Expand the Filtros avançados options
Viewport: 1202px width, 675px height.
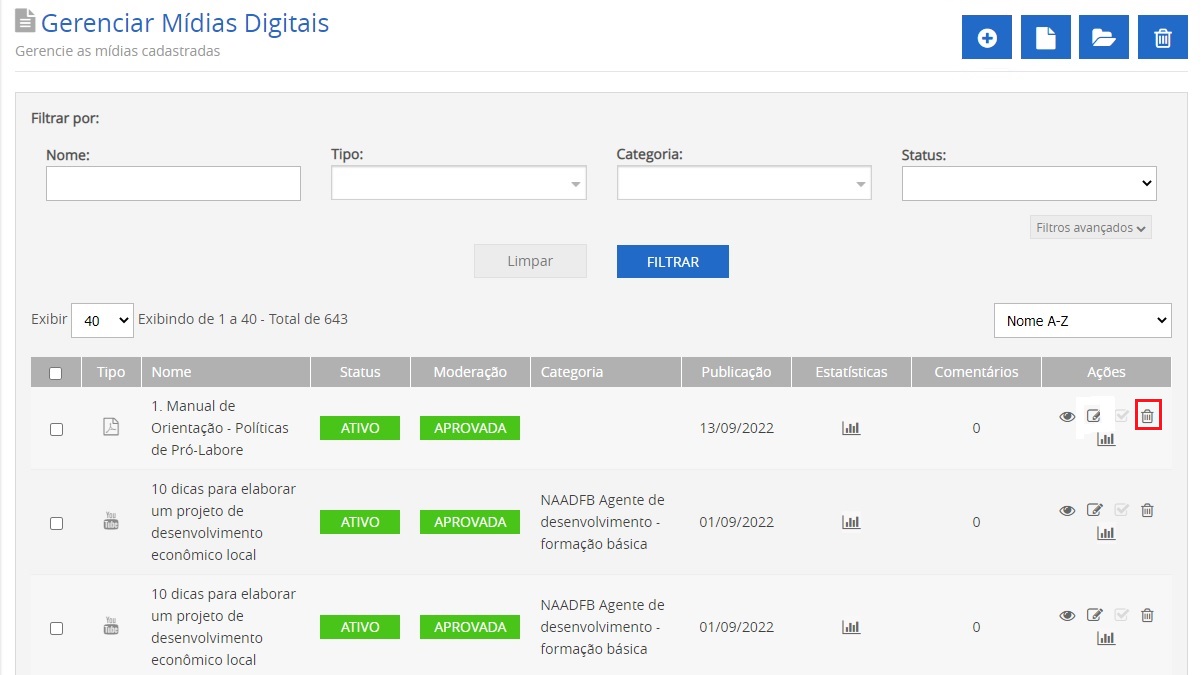pos(1090,228)
